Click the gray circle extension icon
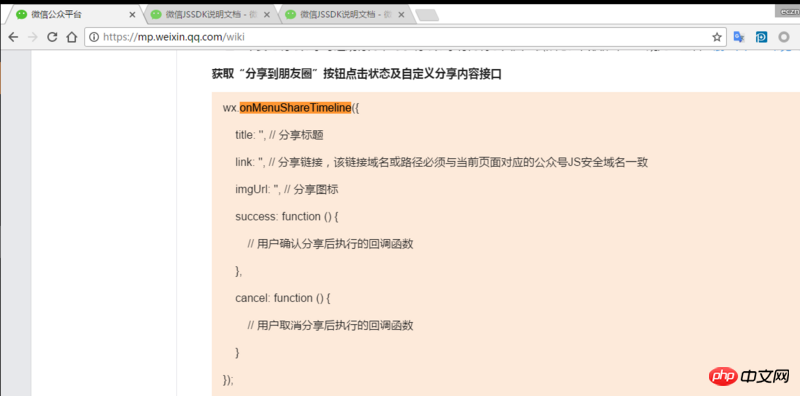The width and height of the screenshot is (800, 396). pyautogui.click(x=784, y=37)
